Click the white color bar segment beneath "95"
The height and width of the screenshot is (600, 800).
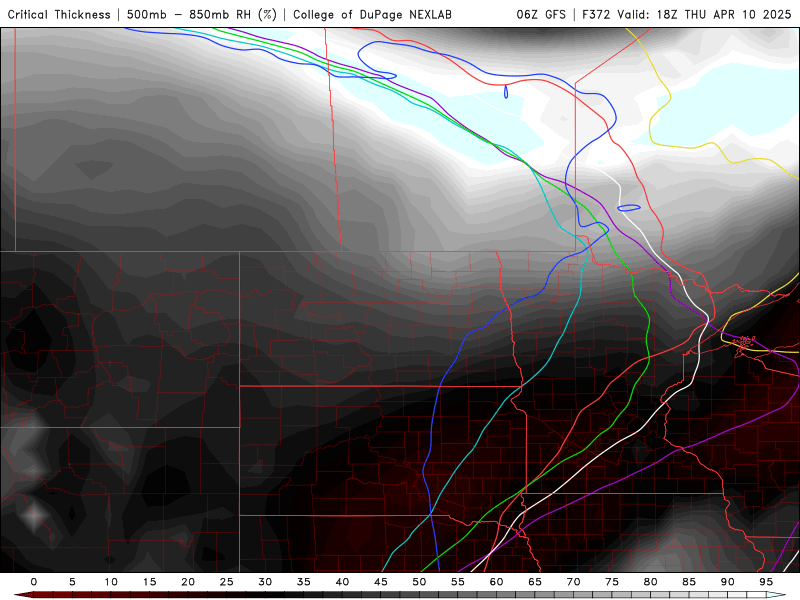[x=757, y=595]
